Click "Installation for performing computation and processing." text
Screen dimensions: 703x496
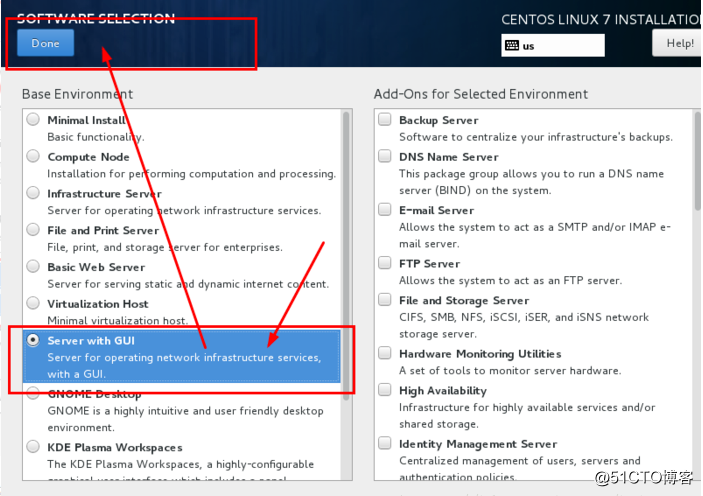click(191, 174)
